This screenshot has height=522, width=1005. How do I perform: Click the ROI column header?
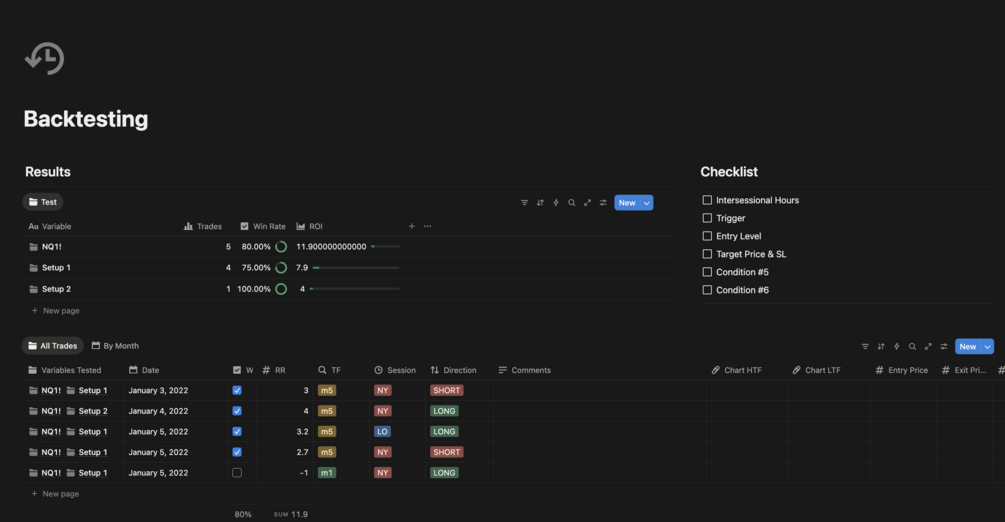click(310, 226)
